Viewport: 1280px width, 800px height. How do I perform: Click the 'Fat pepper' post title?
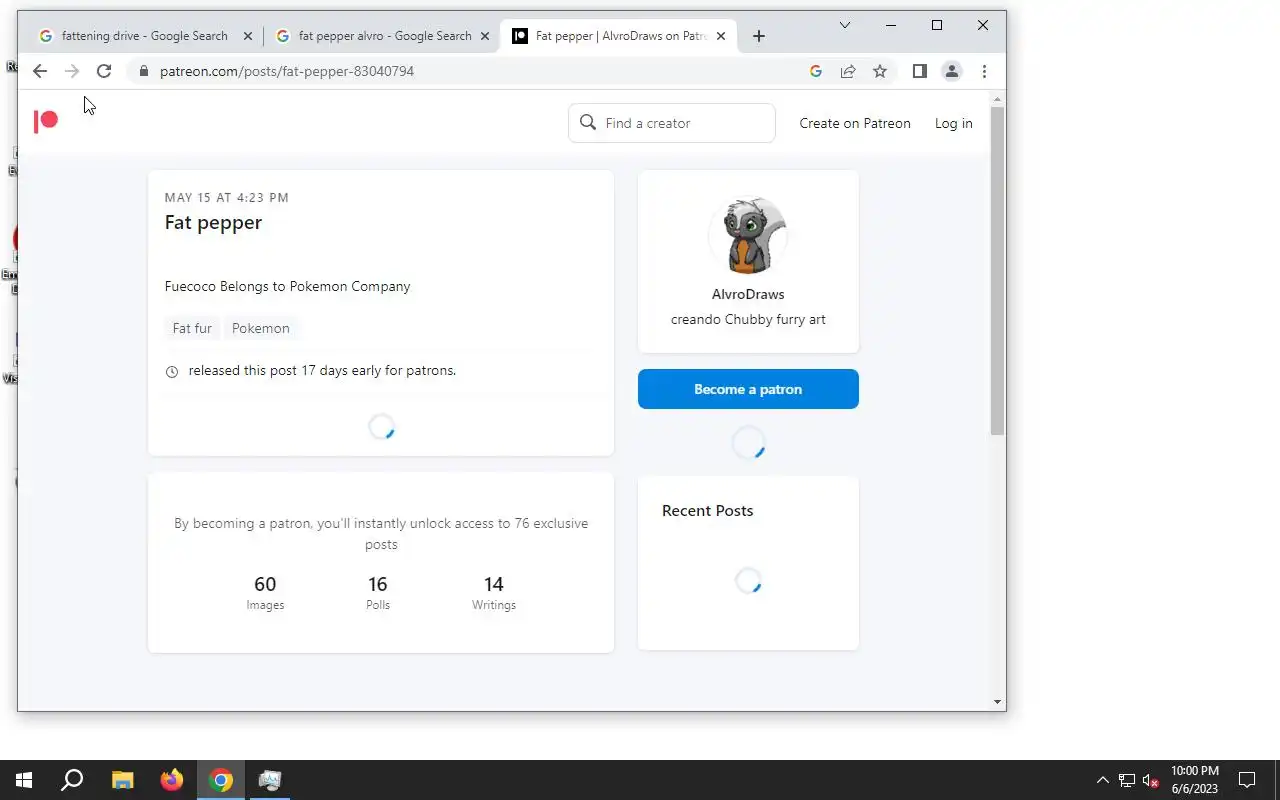coord(213,223)
